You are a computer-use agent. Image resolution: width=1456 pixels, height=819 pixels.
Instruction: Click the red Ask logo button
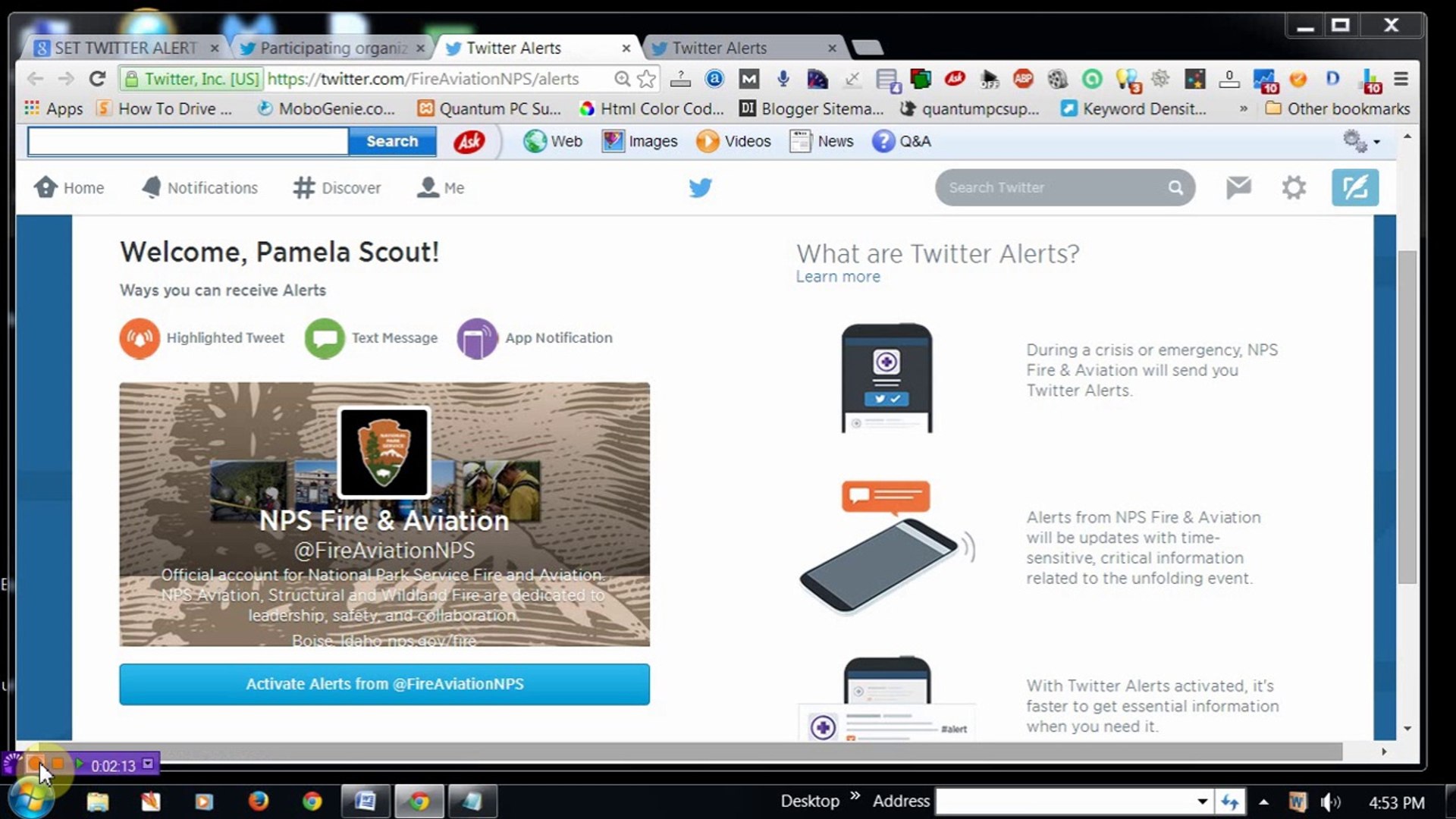(x=469, y=142)
